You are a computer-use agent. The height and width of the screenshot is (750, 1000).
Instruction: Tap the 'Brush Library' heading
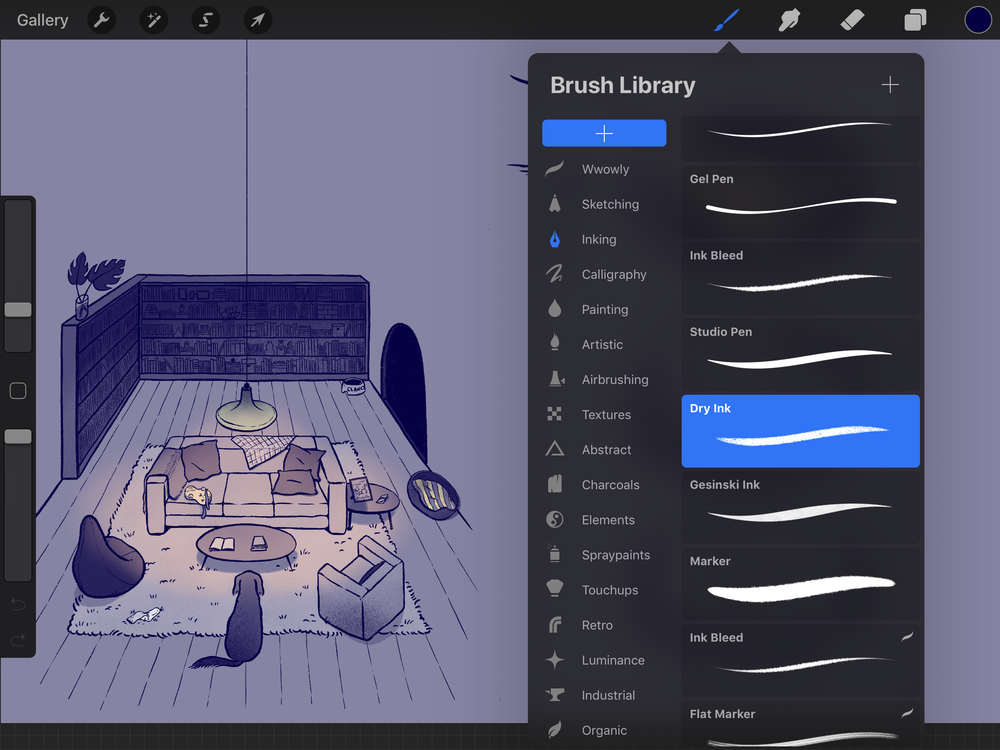click(622, 85)
